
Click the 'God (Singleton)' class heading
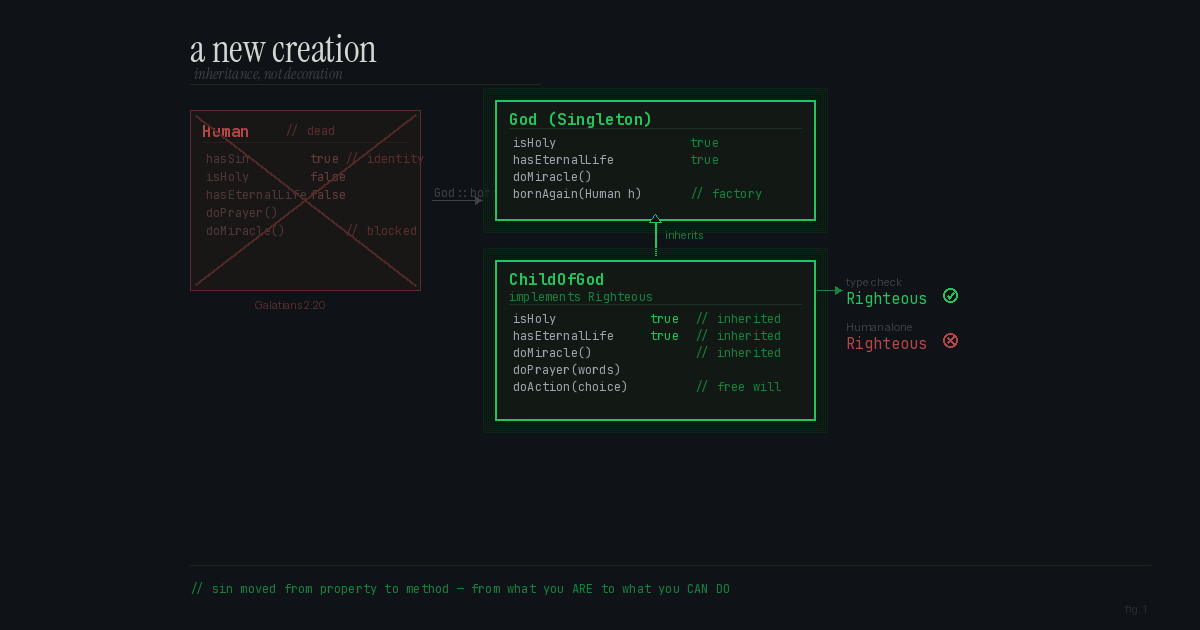580,119
